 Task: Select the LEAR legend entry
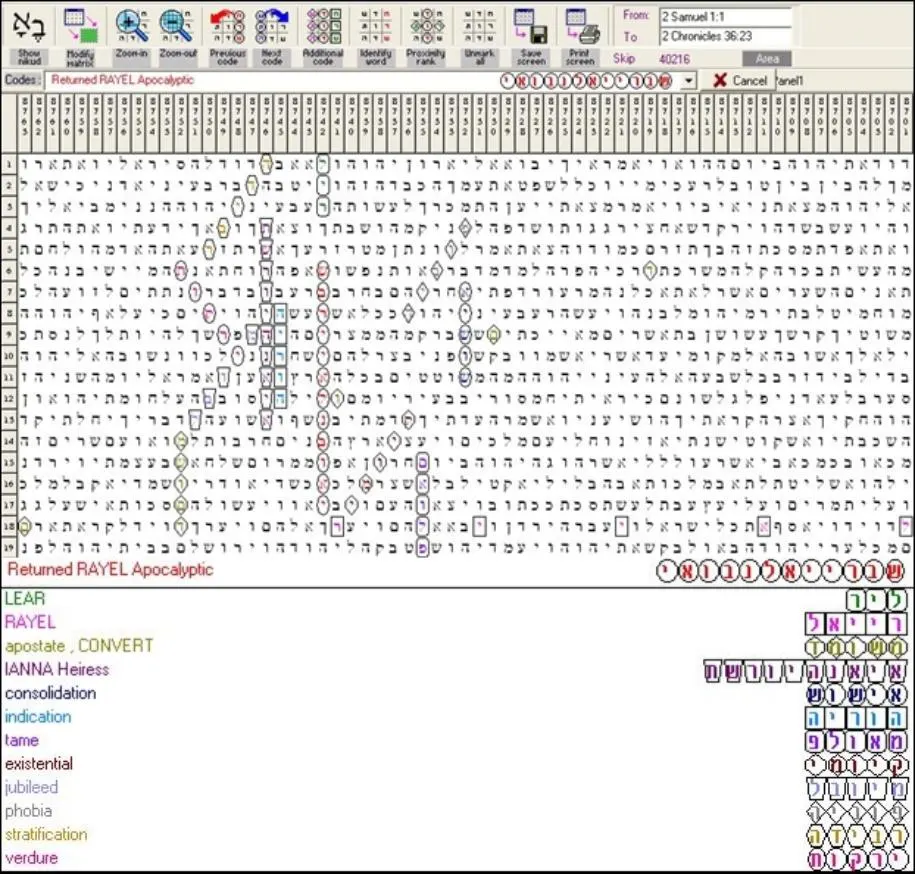(x=25, y=599)
